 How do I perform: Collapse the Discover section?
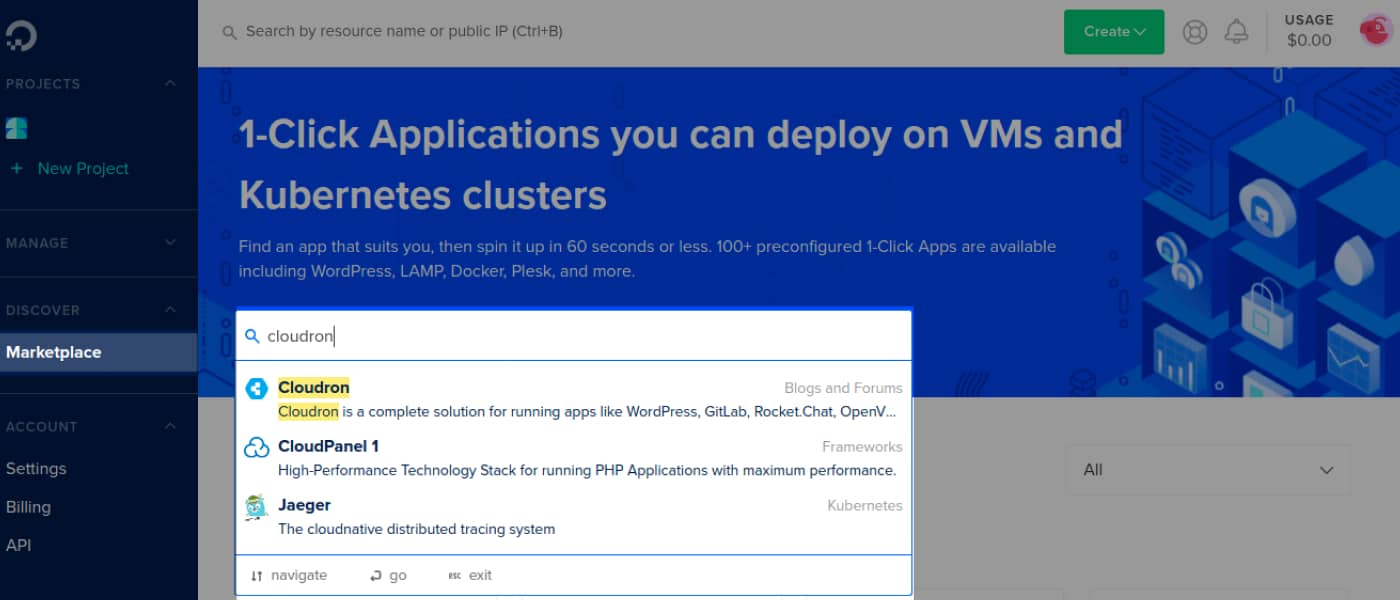coord(170,309)
